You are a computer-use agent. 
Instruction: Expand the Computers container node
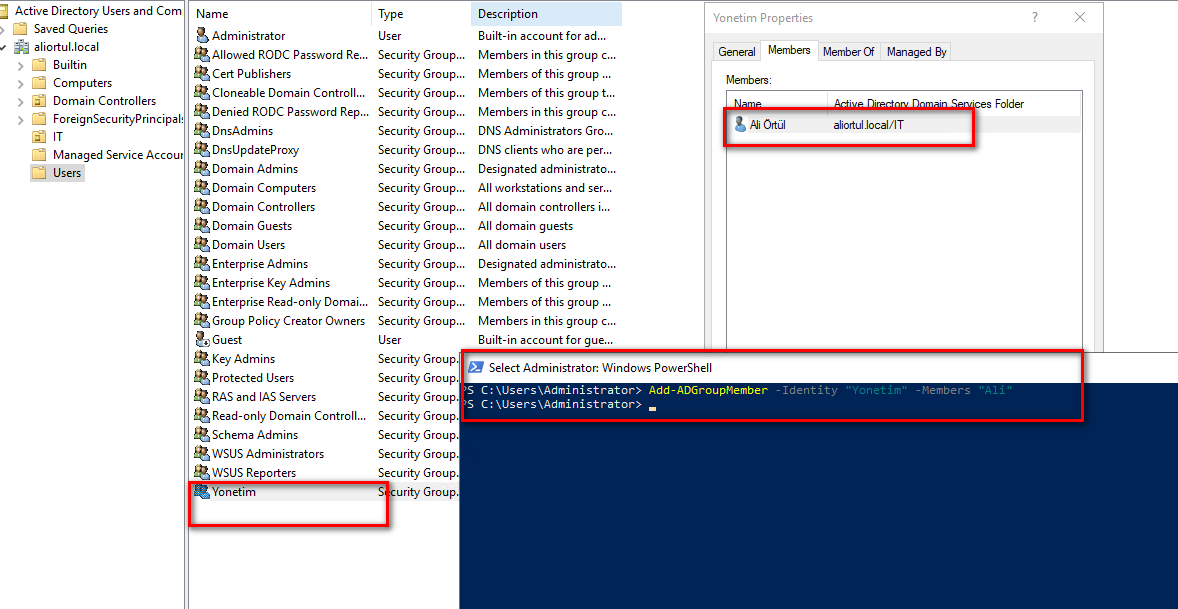point(21,83)
